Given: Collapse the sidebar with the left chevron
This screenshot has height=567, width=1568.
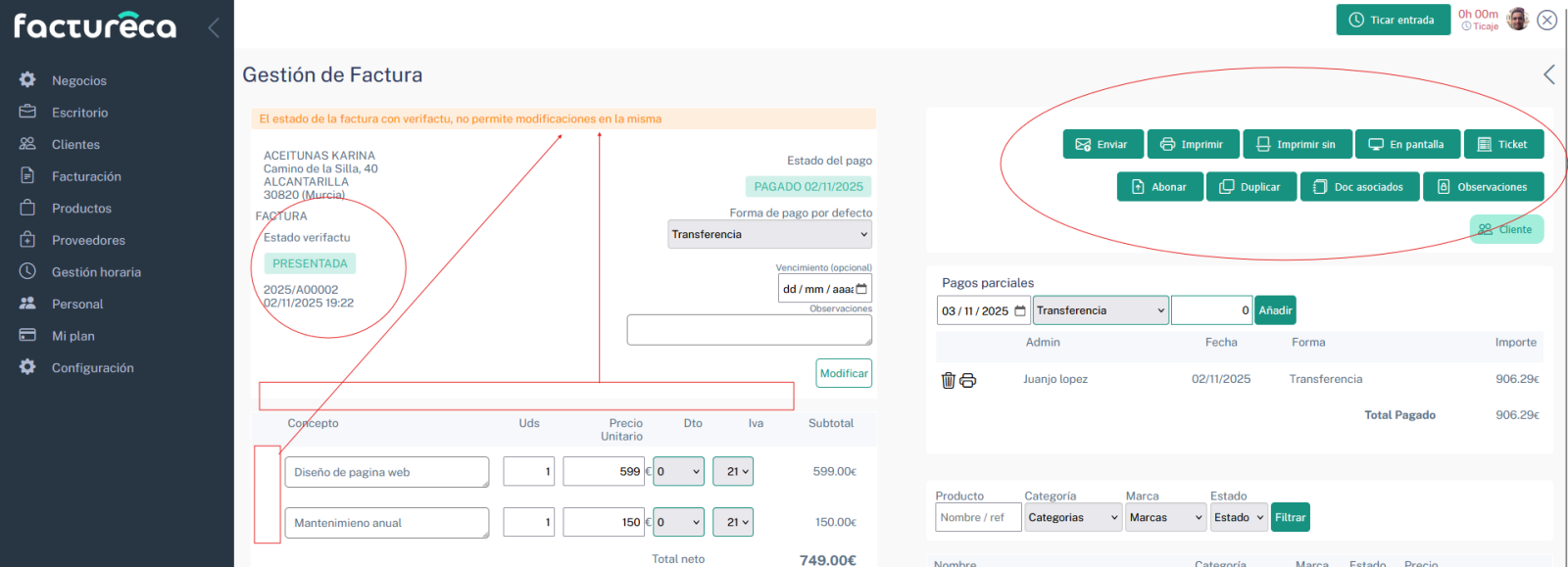Looking at the screenshot, I should (x=214, y=27).
